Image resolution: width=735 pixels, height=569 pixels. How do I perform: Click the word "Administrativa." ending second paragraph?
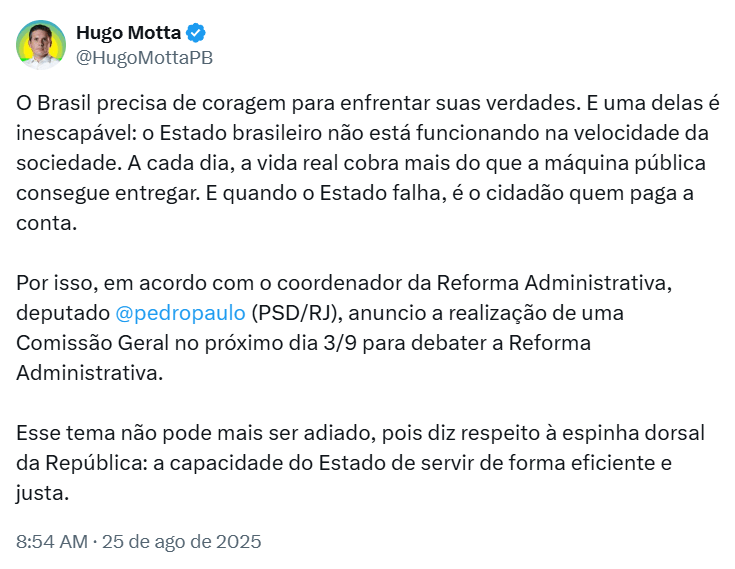90,374
